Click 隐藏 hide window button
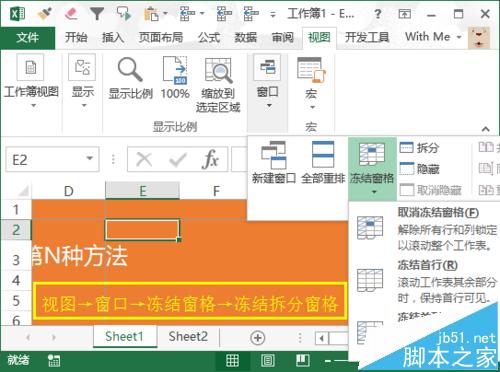The image size is (500, 372). [x=419, y=169]
